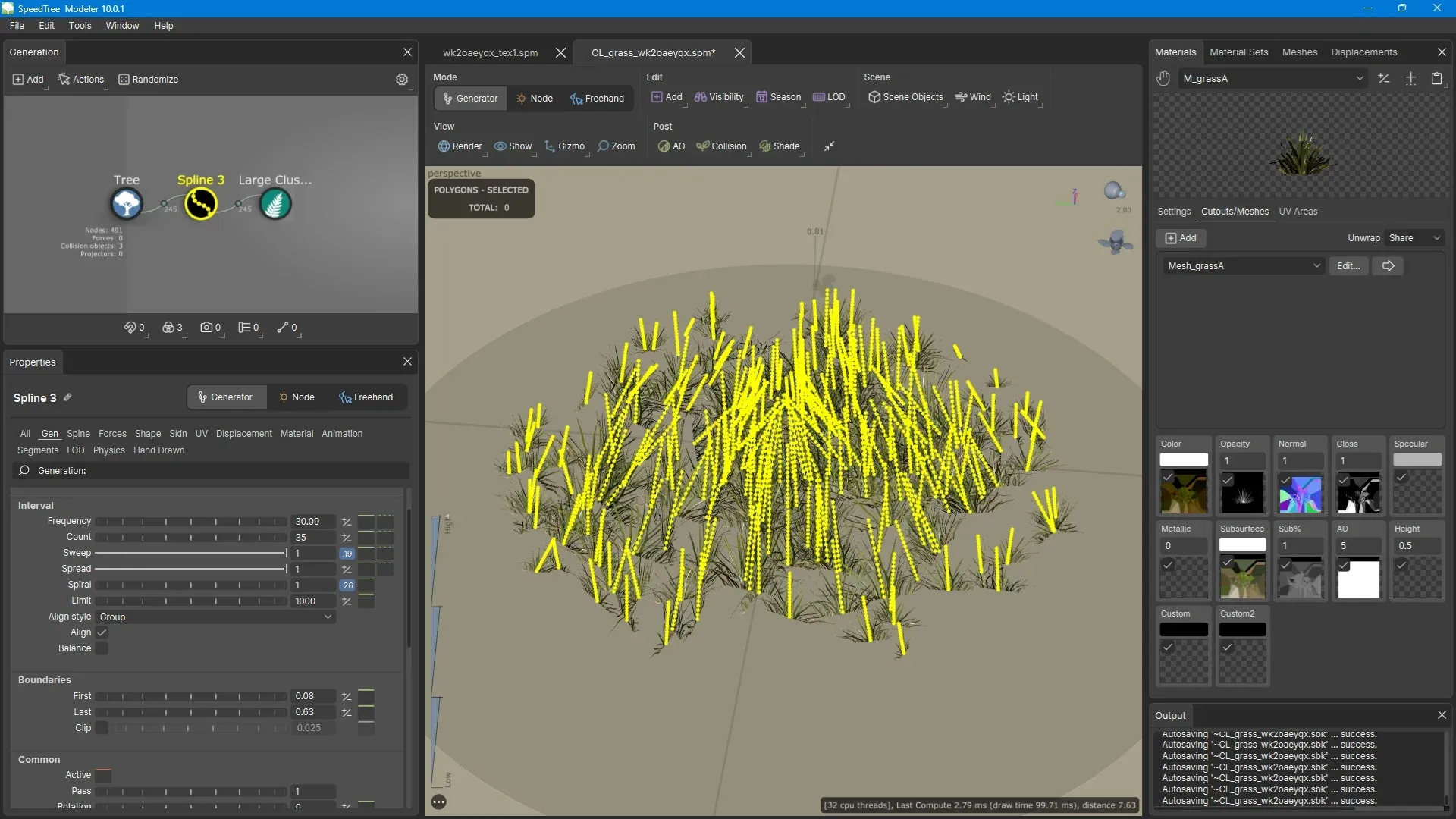Expand the Mesh_grassA mesh dropdown
The width and height of the screenshot is (1456, 819).
click(1244, 266)
